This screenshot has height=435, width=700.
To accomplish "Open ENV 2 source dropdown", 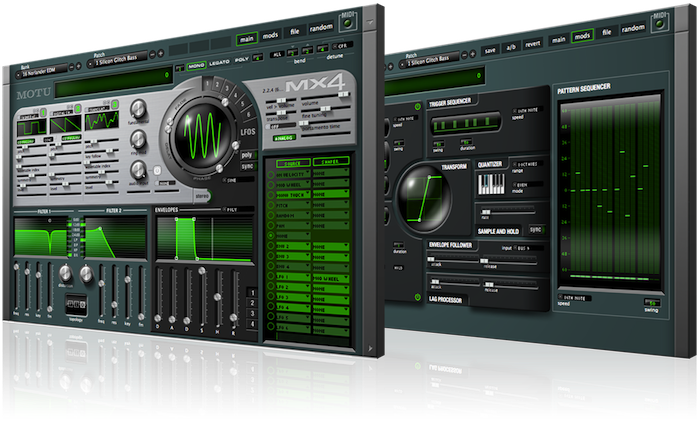I will coord(293,246).
